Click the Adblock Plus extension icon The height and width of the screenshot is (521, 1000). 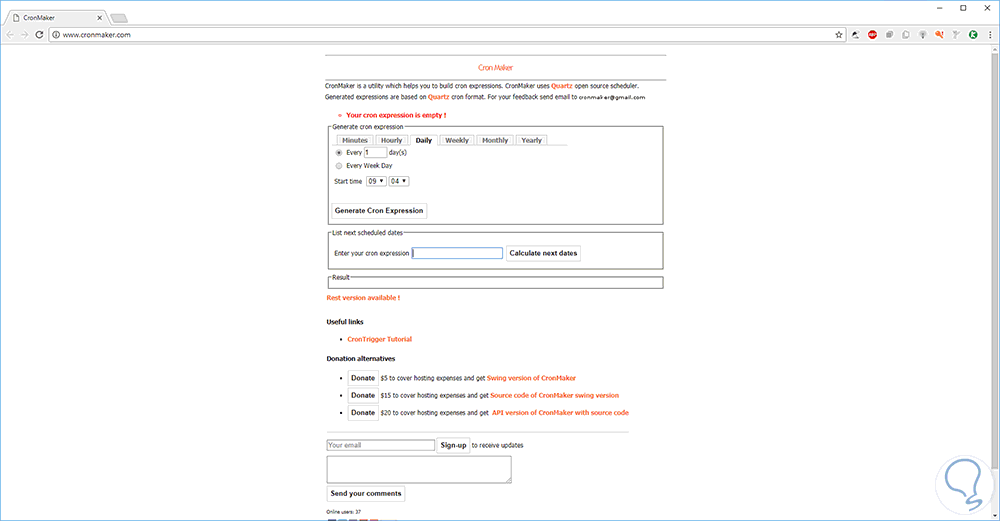click(872, 35)
